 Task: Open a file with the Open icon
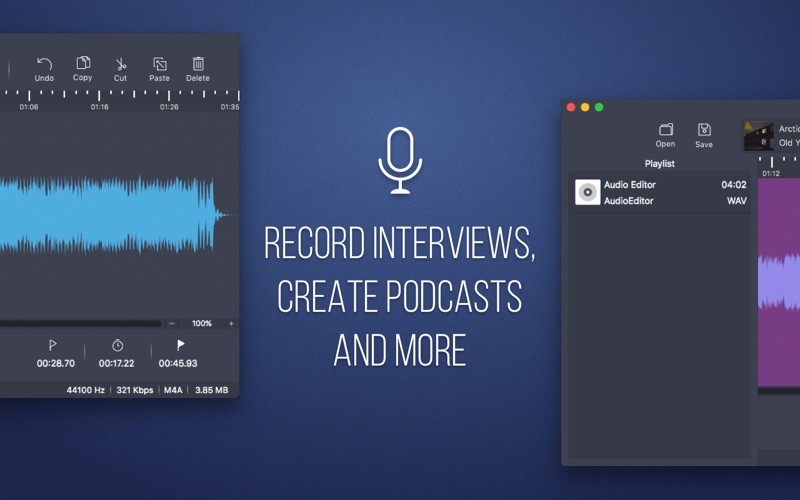point(666,129)
